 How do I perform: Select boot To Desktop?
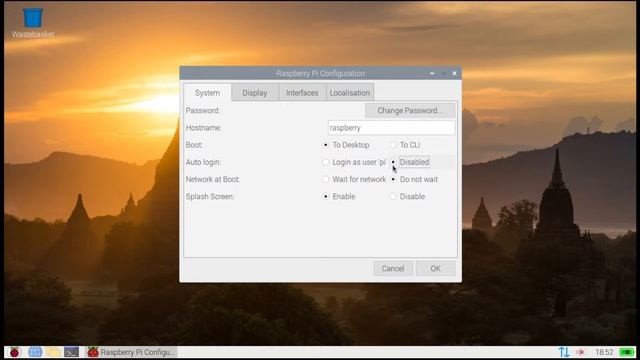pos(347,145)
